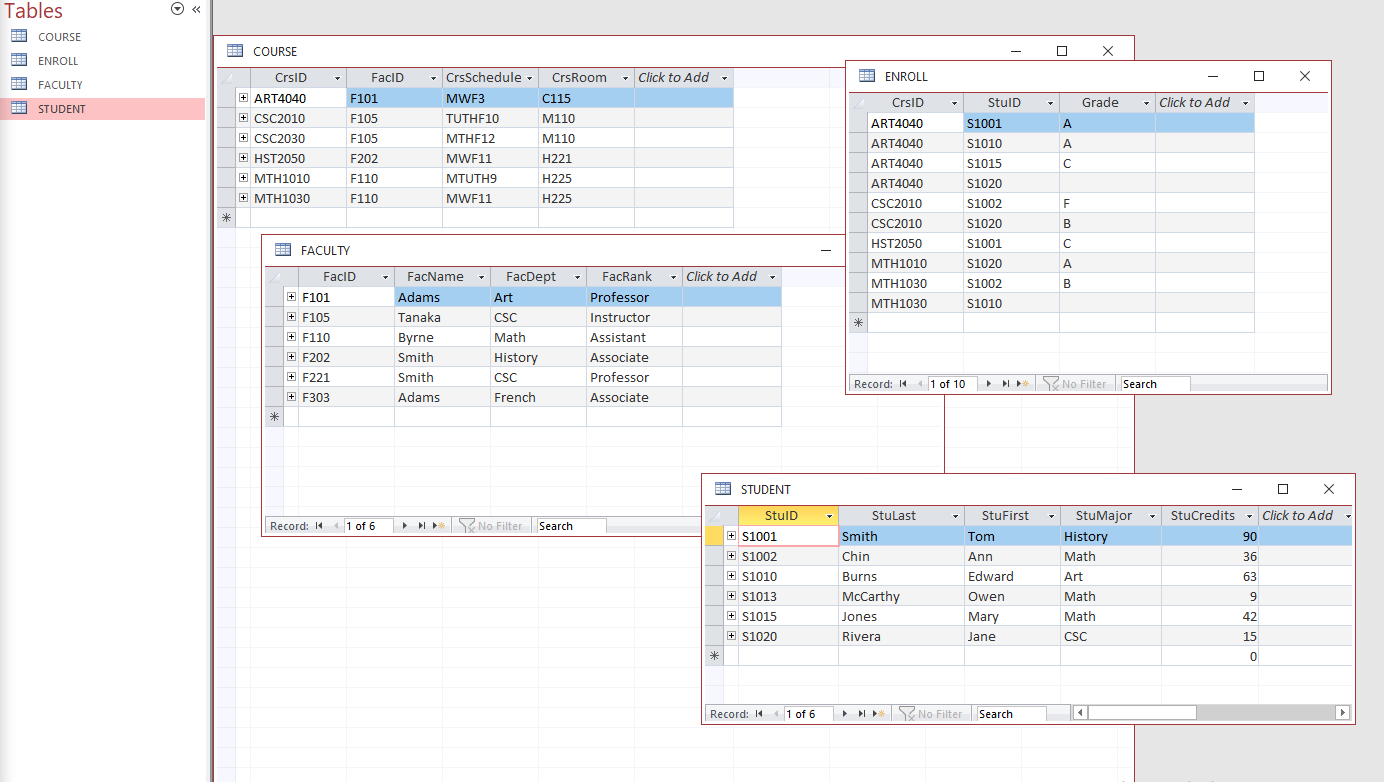Screen dimensions: 1384x782
Task: Toggle No Filter in the ENROLL window
Action: (x=1076, y=383)
